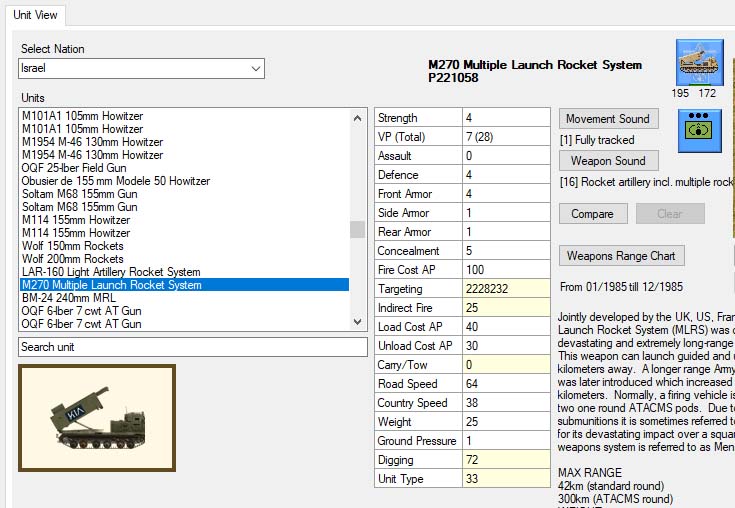
Task: Click the Compare button
Action: tap(593, 214)
